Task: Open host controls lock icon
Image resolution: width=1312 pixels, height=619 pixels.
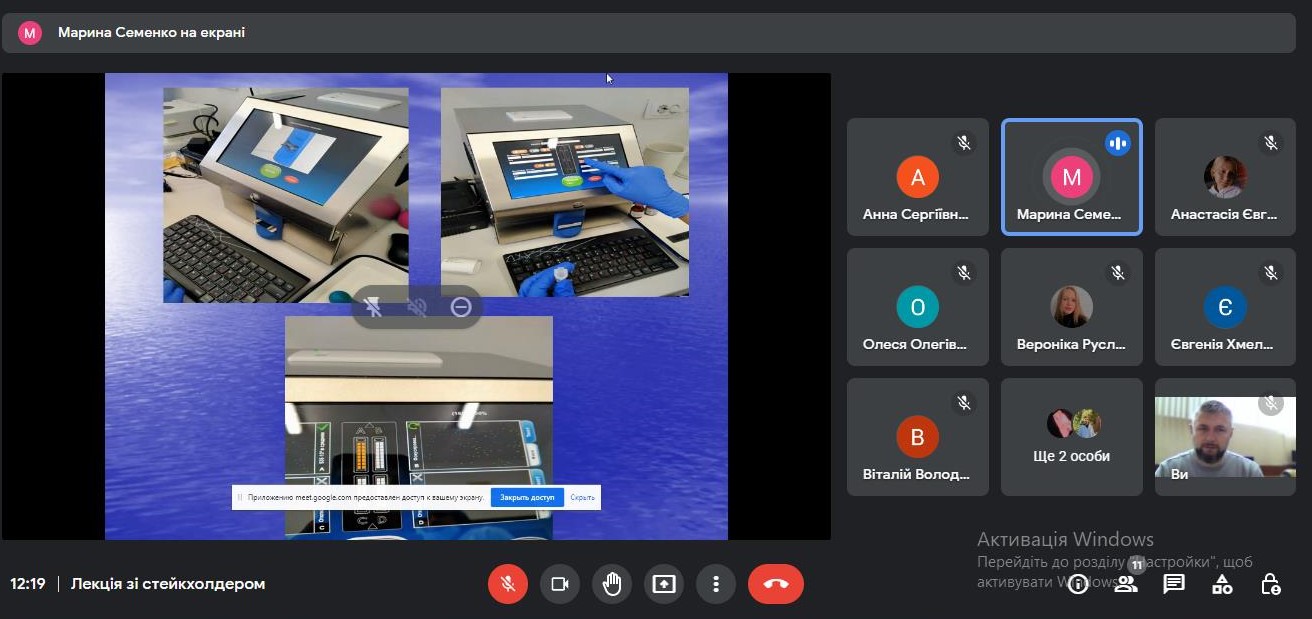Action: pos(1270,584)
